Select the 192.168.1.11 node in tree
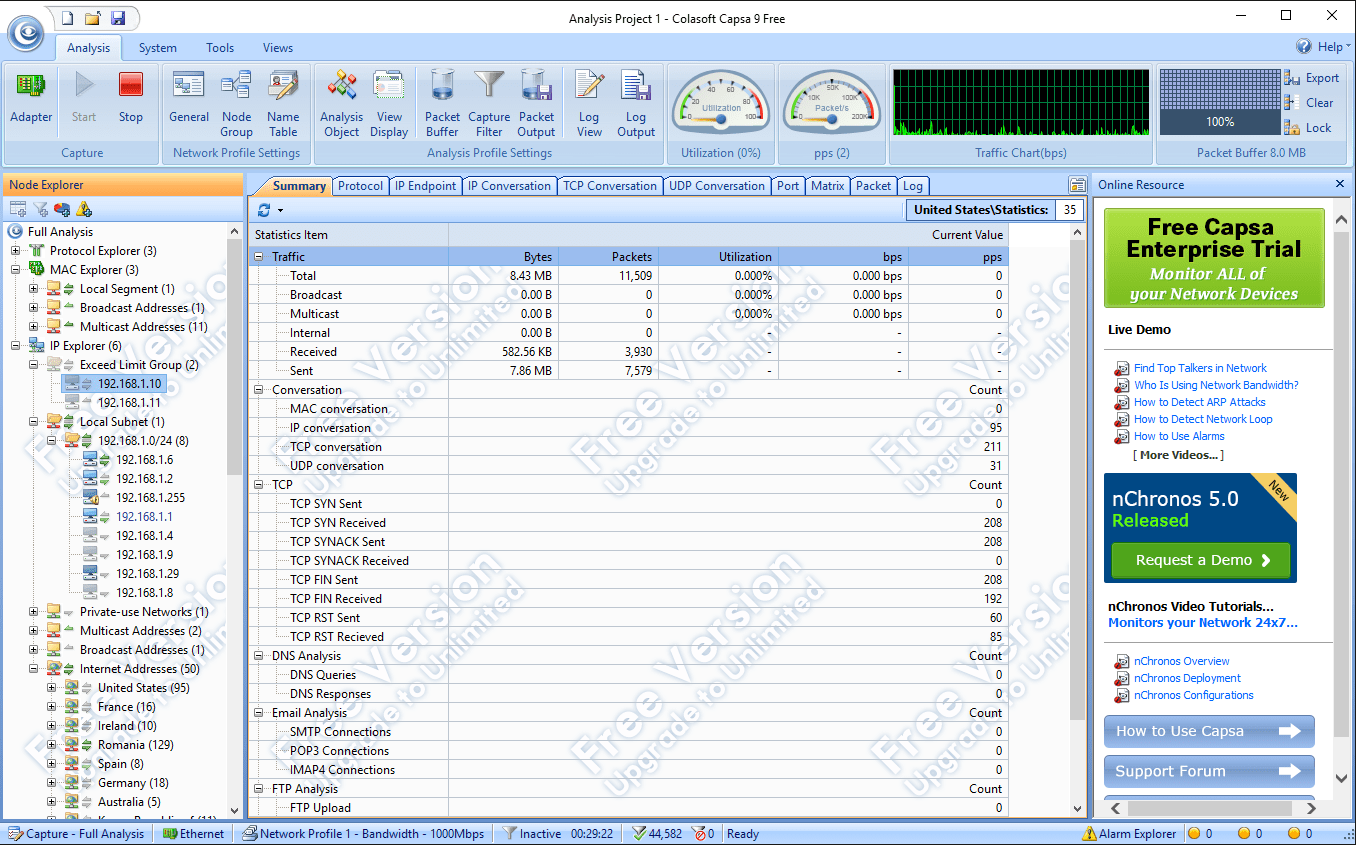The image size is (1356, 845). (x=128, y=403)
